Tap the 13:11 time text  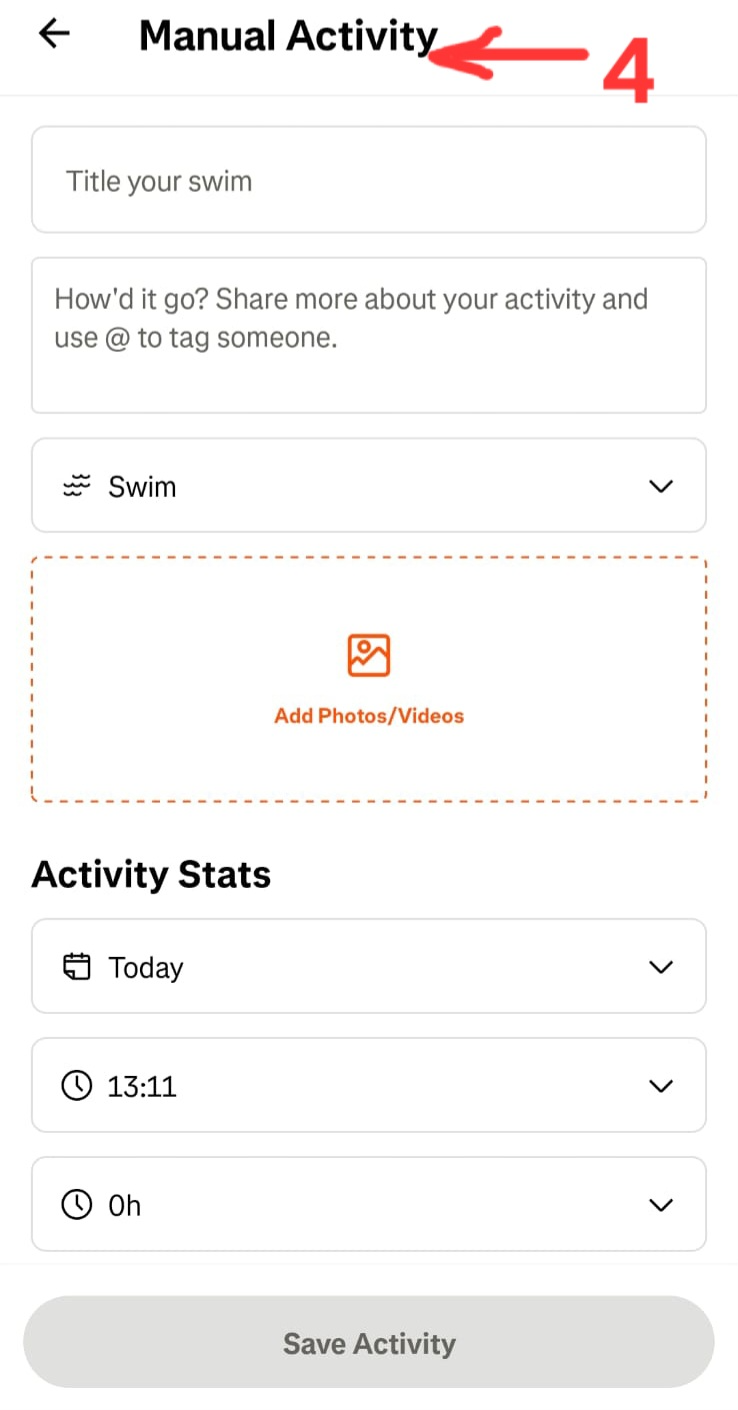pos(142,1086)
